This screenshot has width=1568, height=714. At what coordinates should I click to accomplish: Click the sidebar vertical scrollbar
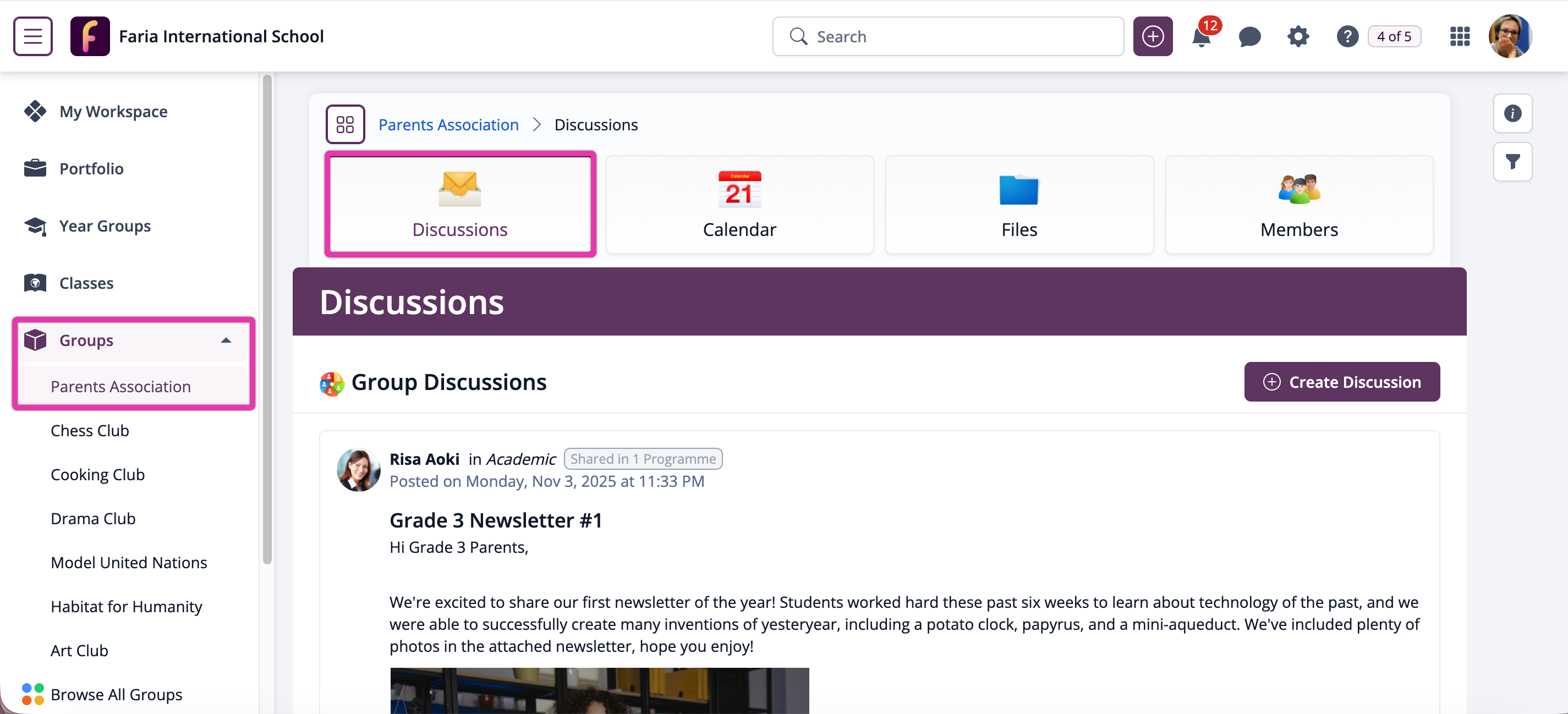pos(267,320)
